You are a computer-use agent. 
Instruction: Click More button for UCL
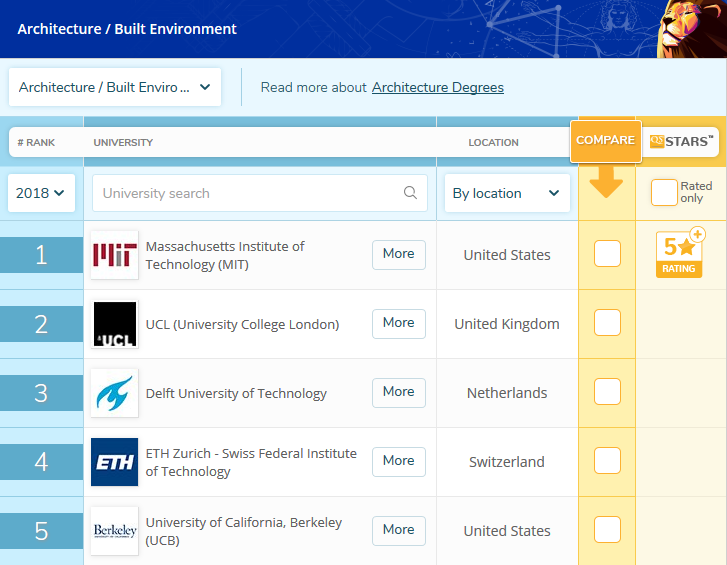(399, 324)
